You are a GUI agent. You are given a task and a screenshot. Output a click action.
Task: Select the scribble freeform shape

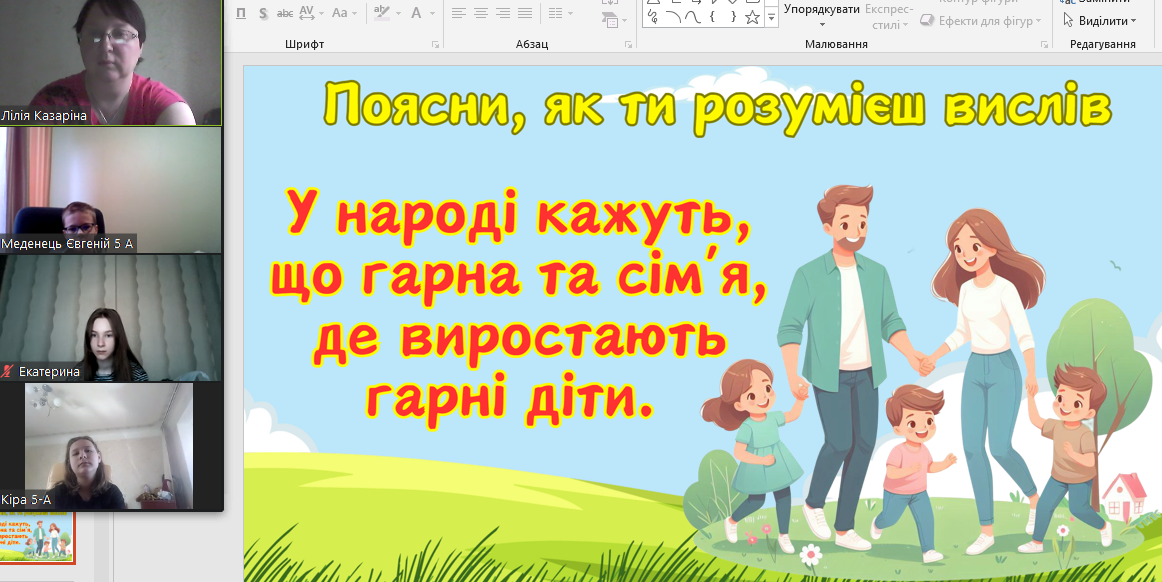pos(653,18)
